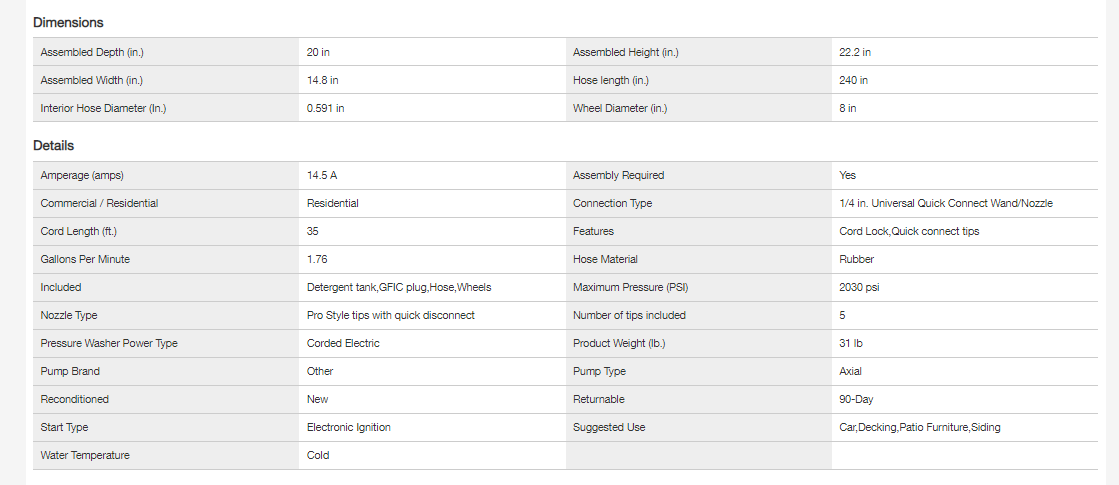Viewport: 1119px width, 485px height.
Task: Select the Connection Type value text
Action: [946, 203]
